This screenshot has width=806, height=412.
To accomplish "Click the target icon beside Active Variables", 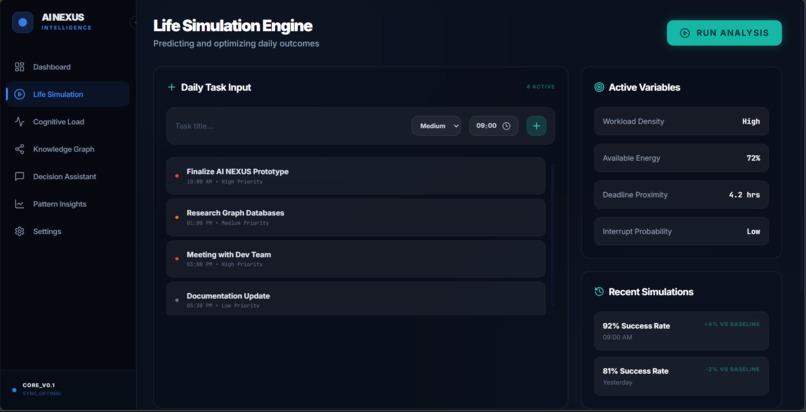I will tap(599, 87).
